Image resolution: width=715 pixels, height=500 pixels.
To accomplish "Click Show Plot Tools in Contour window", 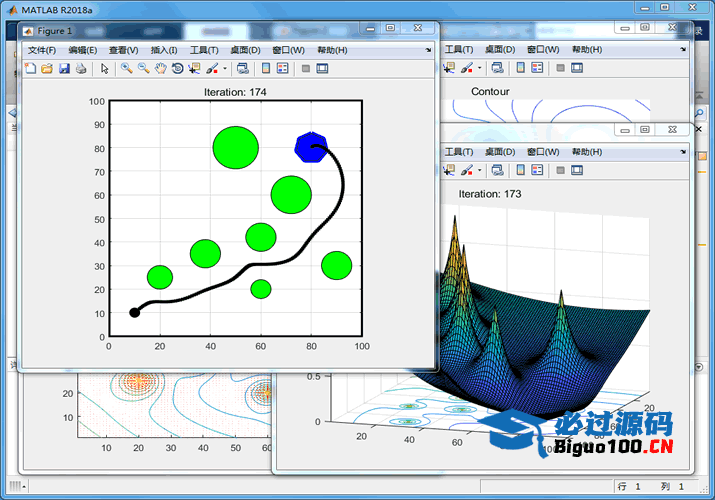I will [577, 68].
